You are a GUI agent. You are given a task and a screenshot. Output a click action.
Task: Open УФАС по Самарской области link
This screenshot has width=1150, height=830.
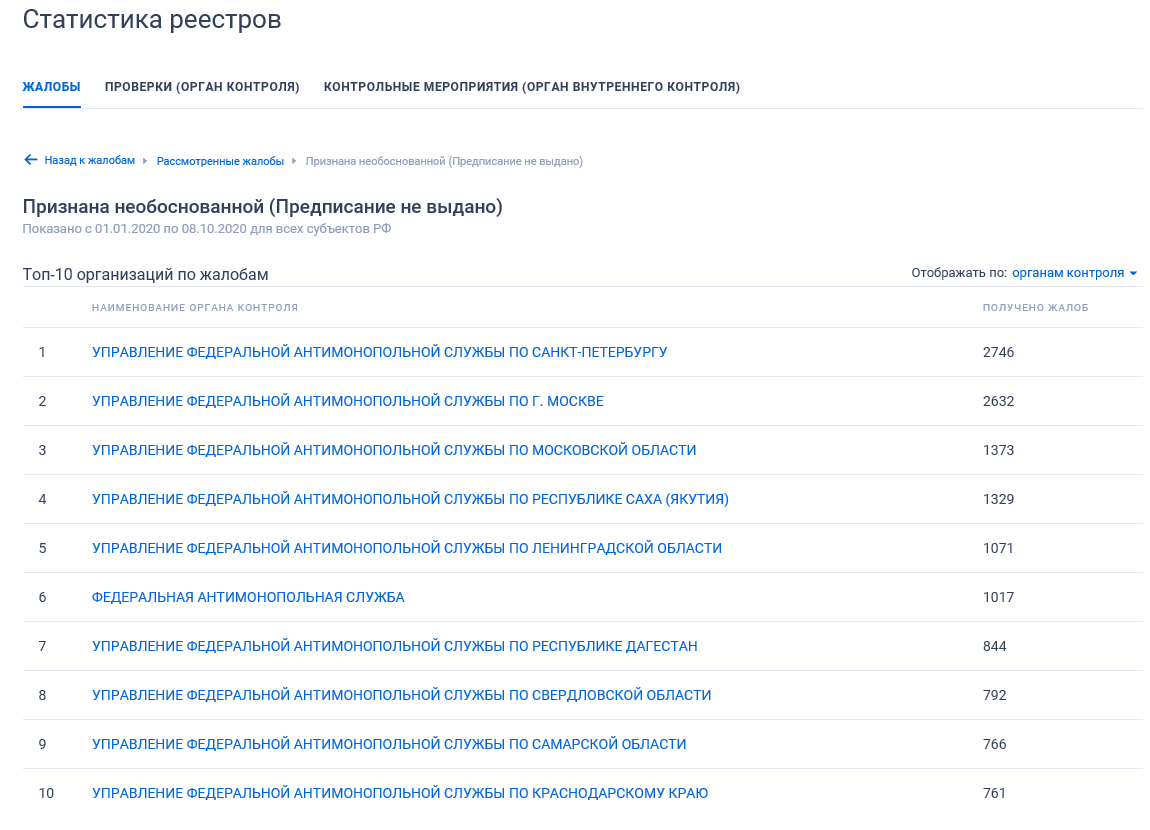pos(389,744)
